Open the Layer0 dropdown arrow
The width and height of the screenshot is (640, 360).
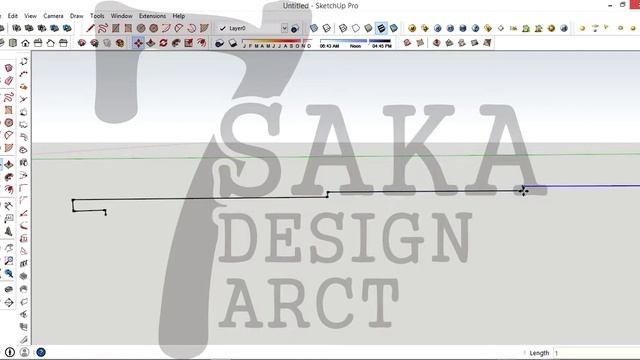[284, 28]
